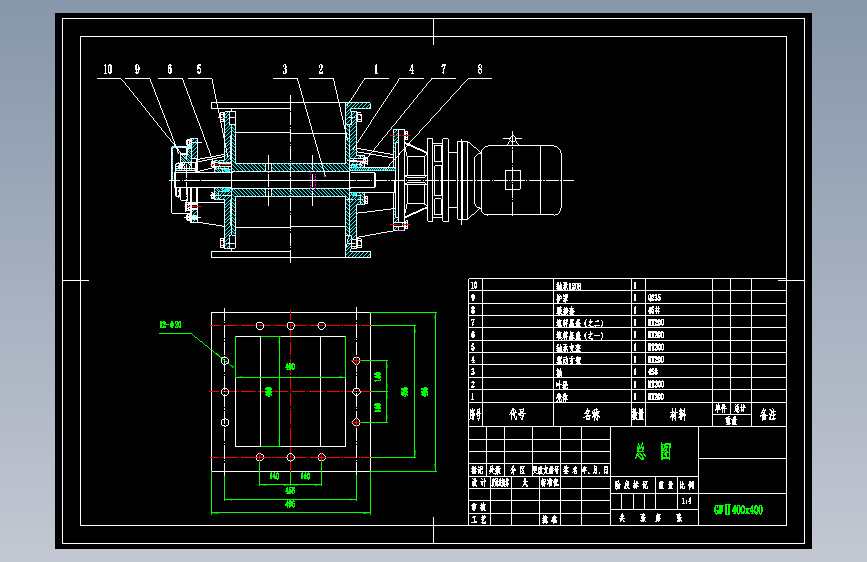Select callout number 9 above the assembly view

click(137, 69)
